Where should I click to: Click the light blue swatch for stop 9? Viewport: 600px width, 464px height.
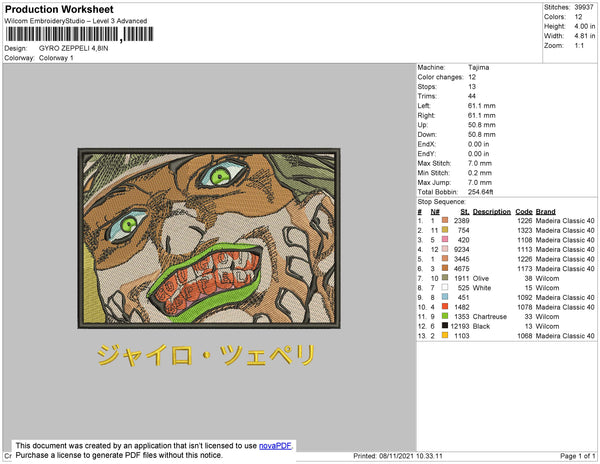point(445,297)
